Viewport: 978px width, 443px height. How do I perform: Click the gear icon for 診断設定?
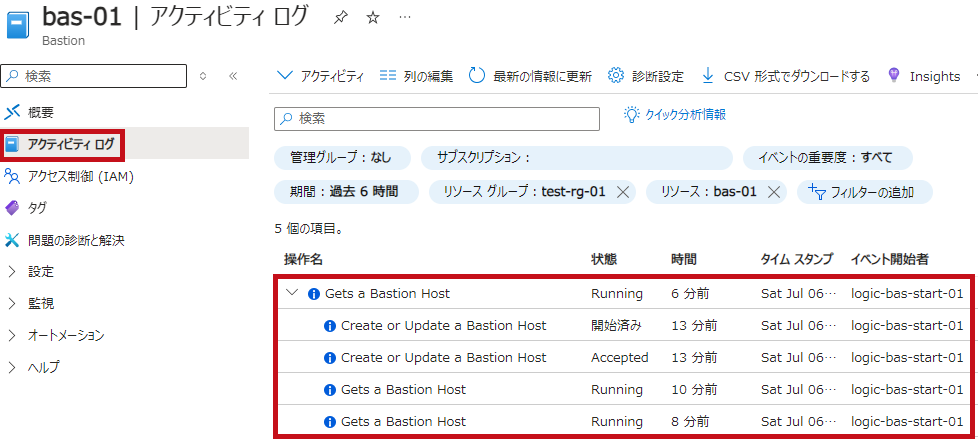pos(616,76)
